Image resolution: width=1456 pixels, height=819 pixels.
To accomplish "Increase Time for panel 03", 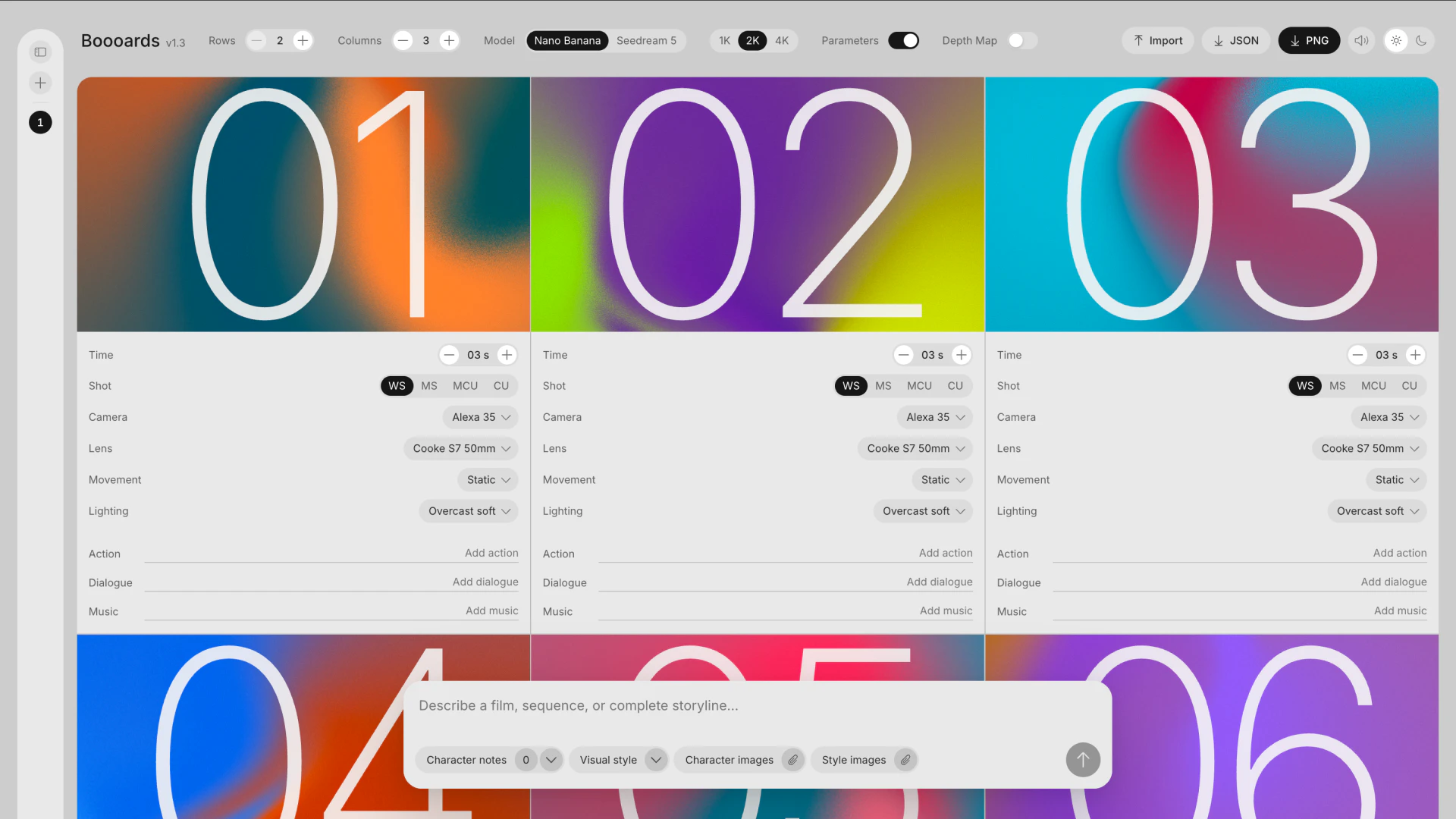I will (1416, 355).
